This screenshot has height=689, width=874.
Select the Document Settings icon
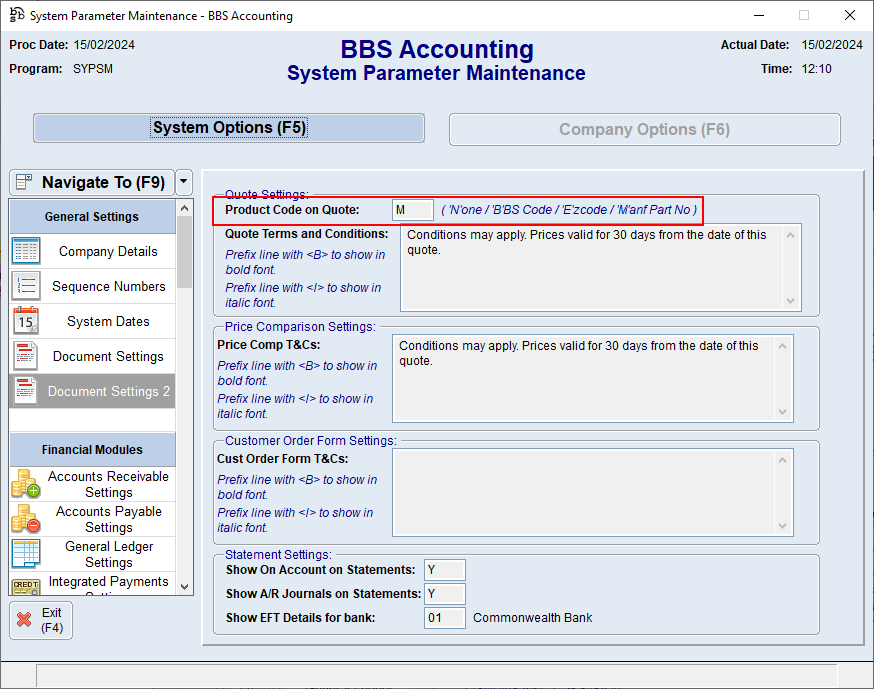pos(25,356)
